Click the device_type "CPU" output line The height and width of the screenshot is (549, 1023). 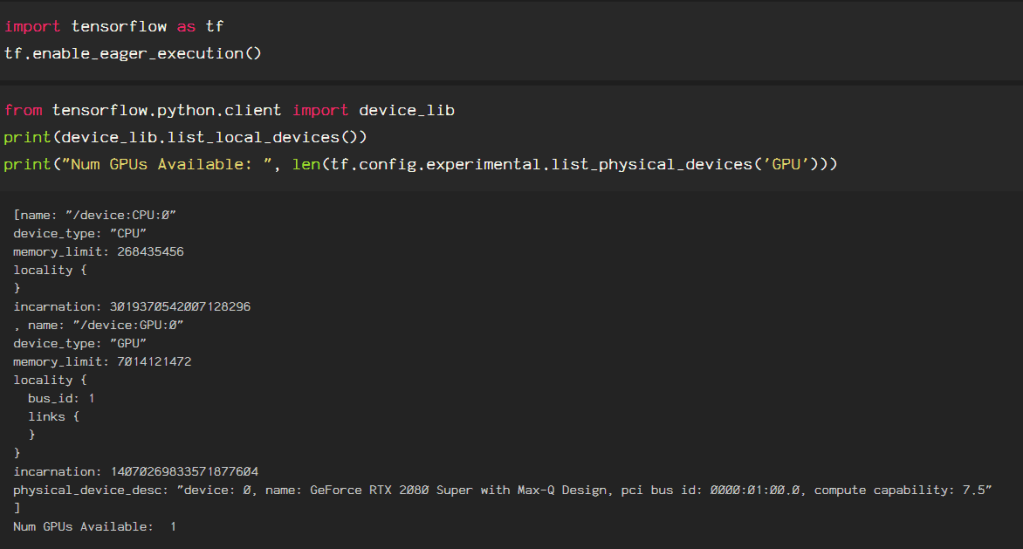pyautogui.click(x=80, y=233)
